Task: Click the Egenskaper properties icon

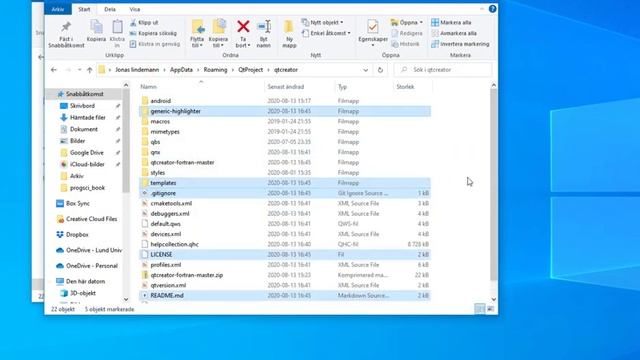Action: [373, 27]
